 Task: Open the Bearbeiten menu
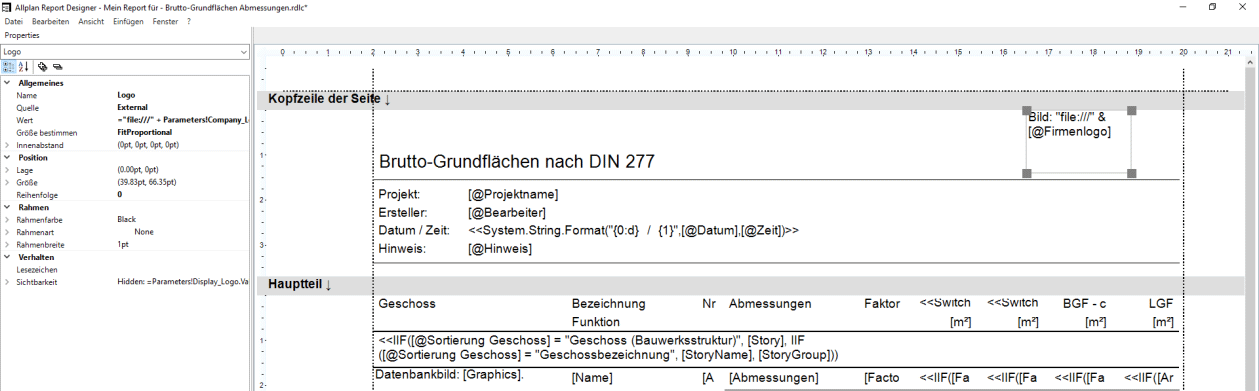51,21
